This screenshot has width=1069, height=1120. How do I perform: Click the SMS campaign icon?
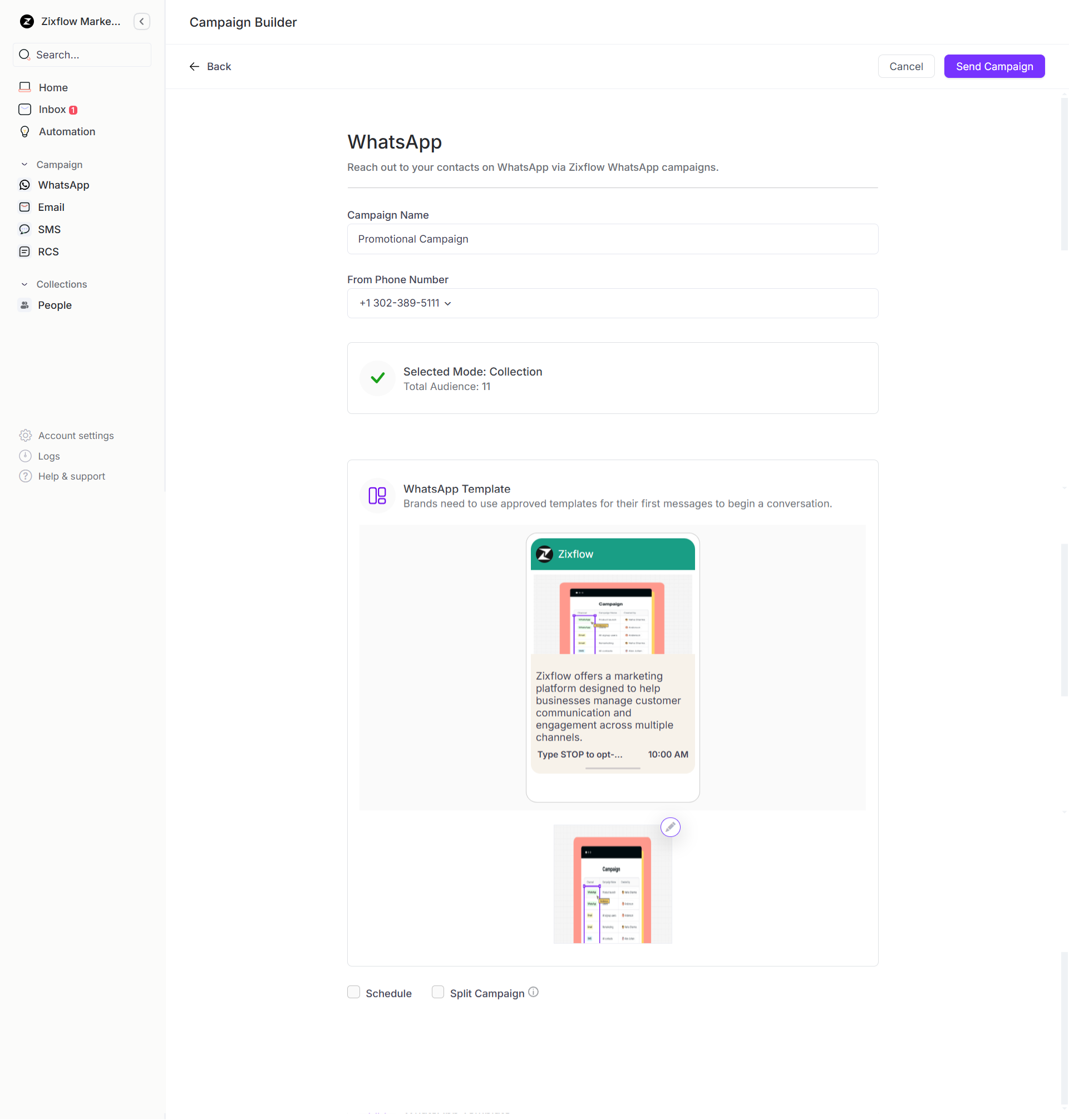click(24, 229)
